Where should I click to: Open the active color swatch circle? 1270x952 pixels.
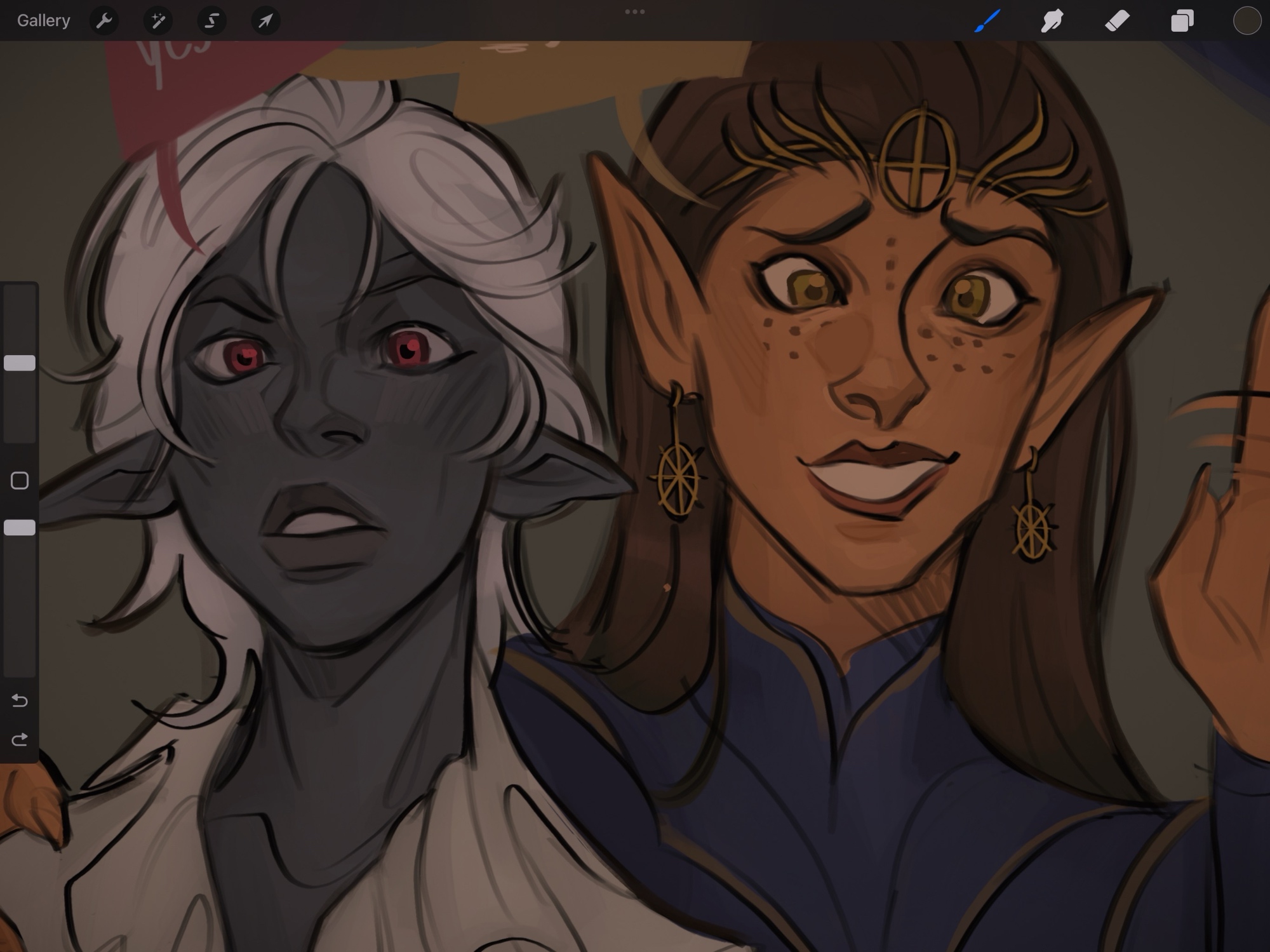[1247, 21]
